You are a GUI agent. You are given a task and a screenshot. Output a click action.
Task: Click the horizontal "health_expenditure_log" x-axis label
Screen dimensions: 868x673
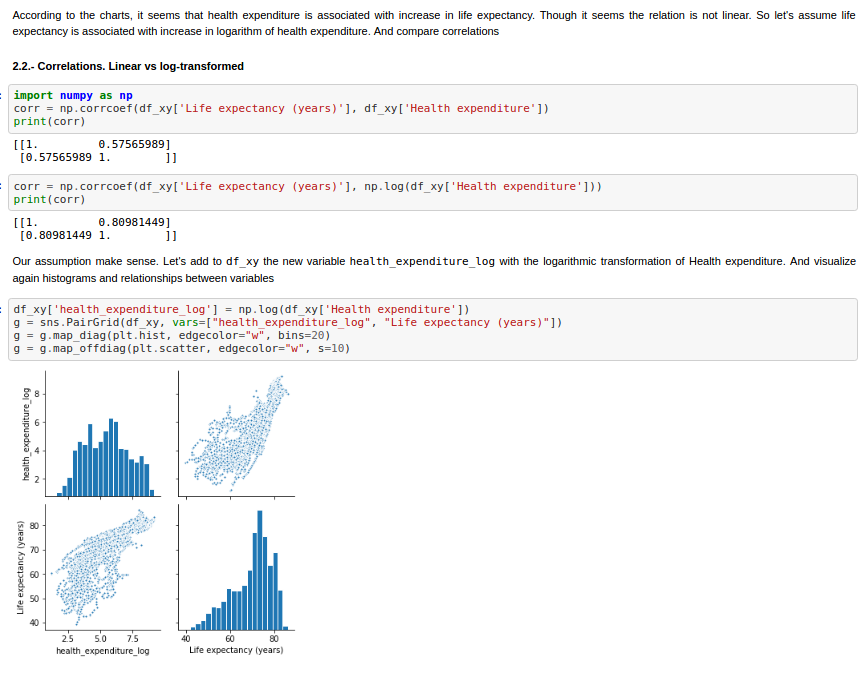[103, 651]
